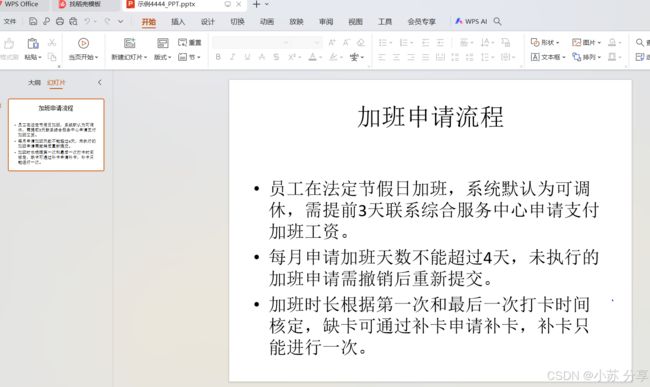Open the font size combo box
The height and width of the screenshot is (387, 650).
point(306,42)
